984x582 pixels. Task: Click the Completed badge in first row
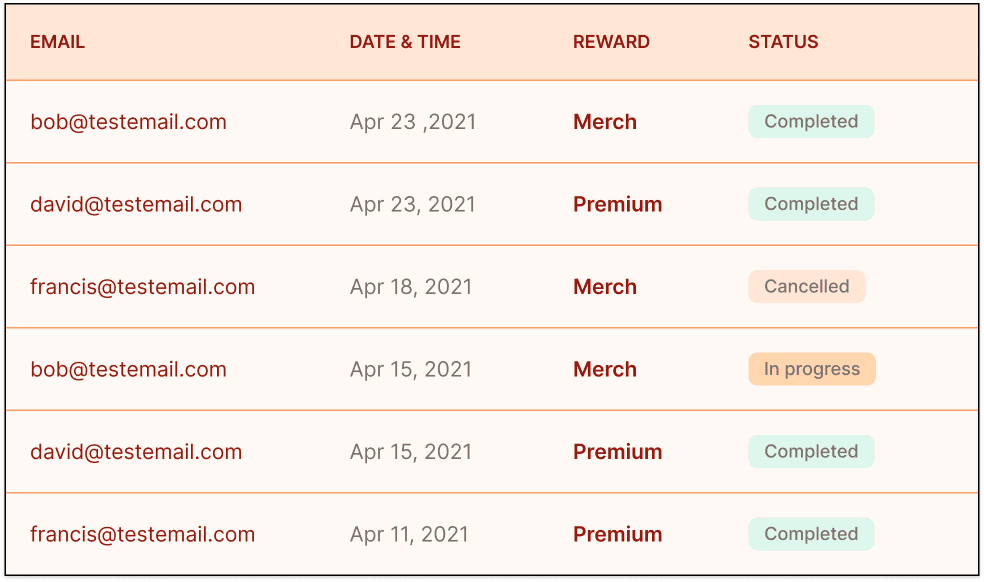tap(811, 121)
